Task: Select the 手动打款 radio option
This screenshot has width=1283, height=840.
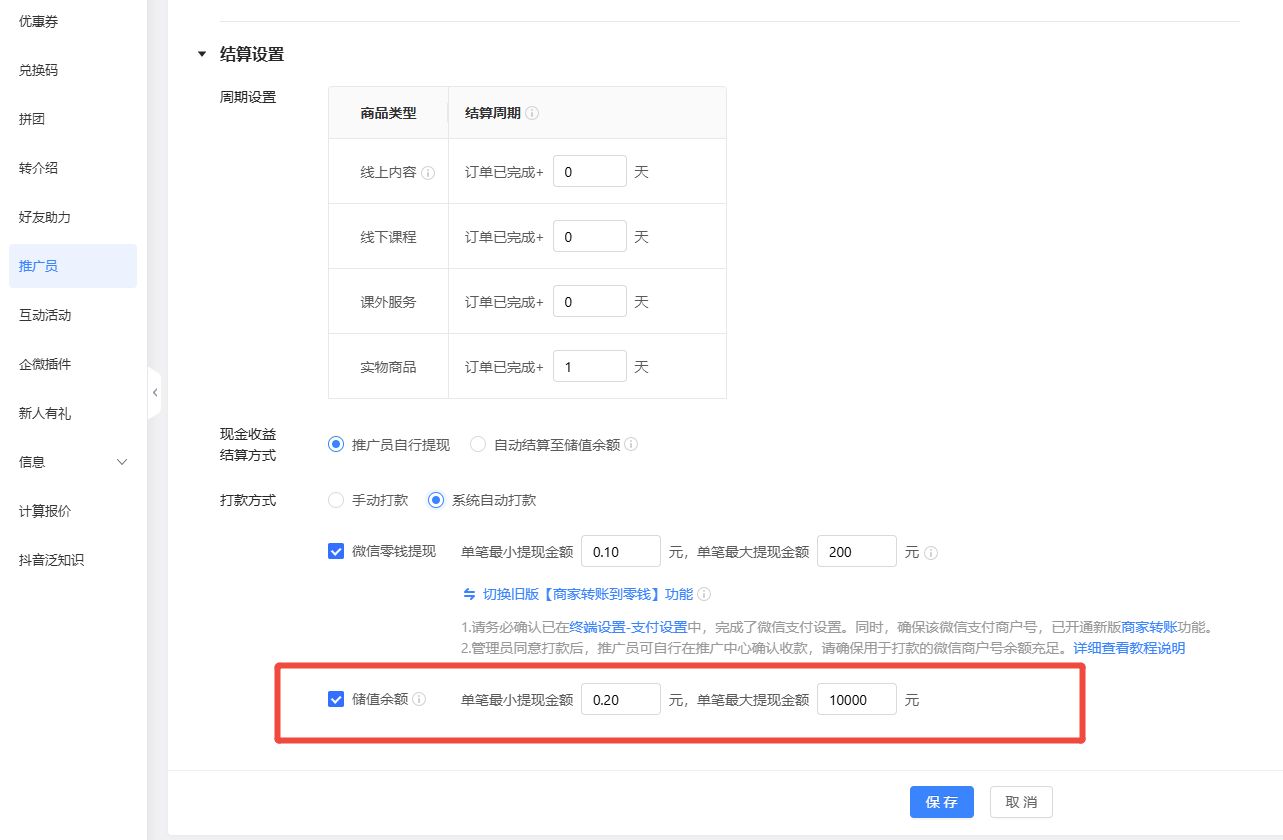Action: (x=336, y=500)
